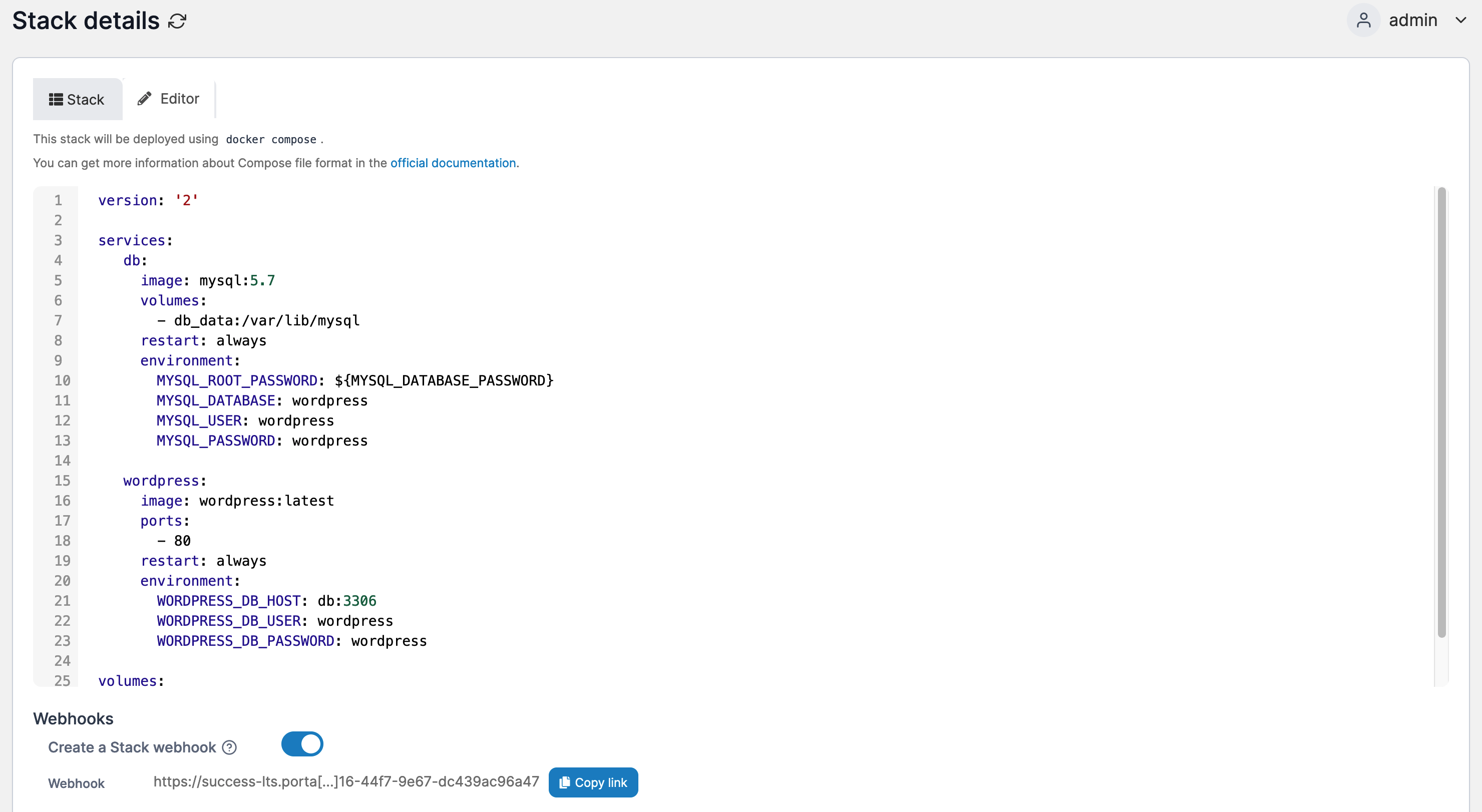Click the MYSQL_DATABASE: wordpress line

coord(262,401)
